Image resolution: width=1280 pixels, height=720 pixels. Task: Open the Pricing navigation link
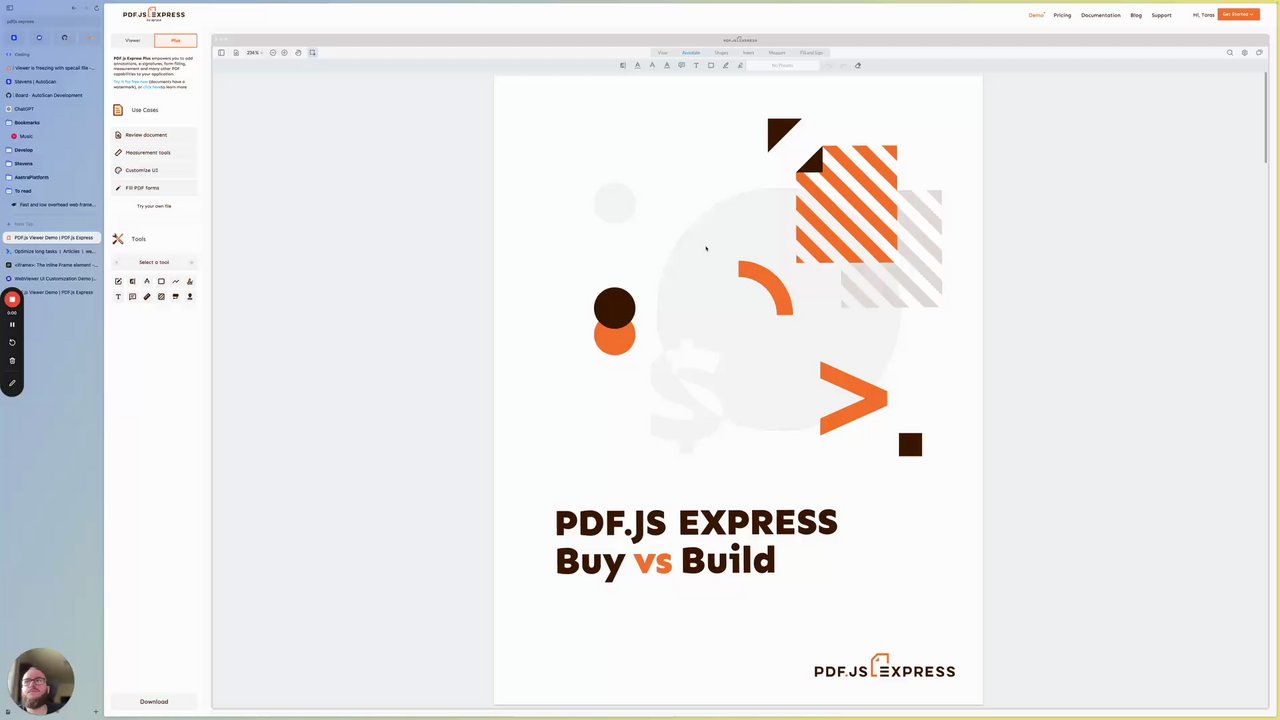(1062, 15)
